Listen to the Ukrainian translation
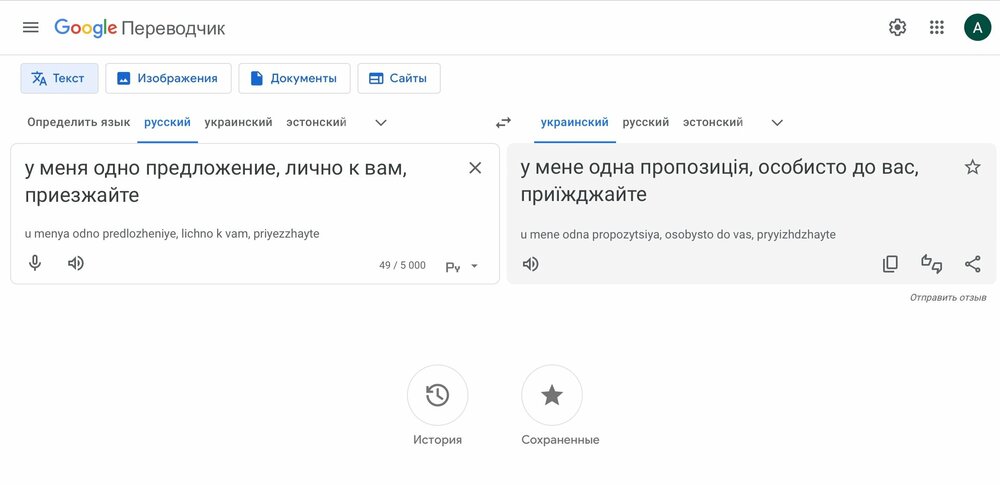Screen dimensions: 1000x485 pyautogui.click(x=531, y=264)
